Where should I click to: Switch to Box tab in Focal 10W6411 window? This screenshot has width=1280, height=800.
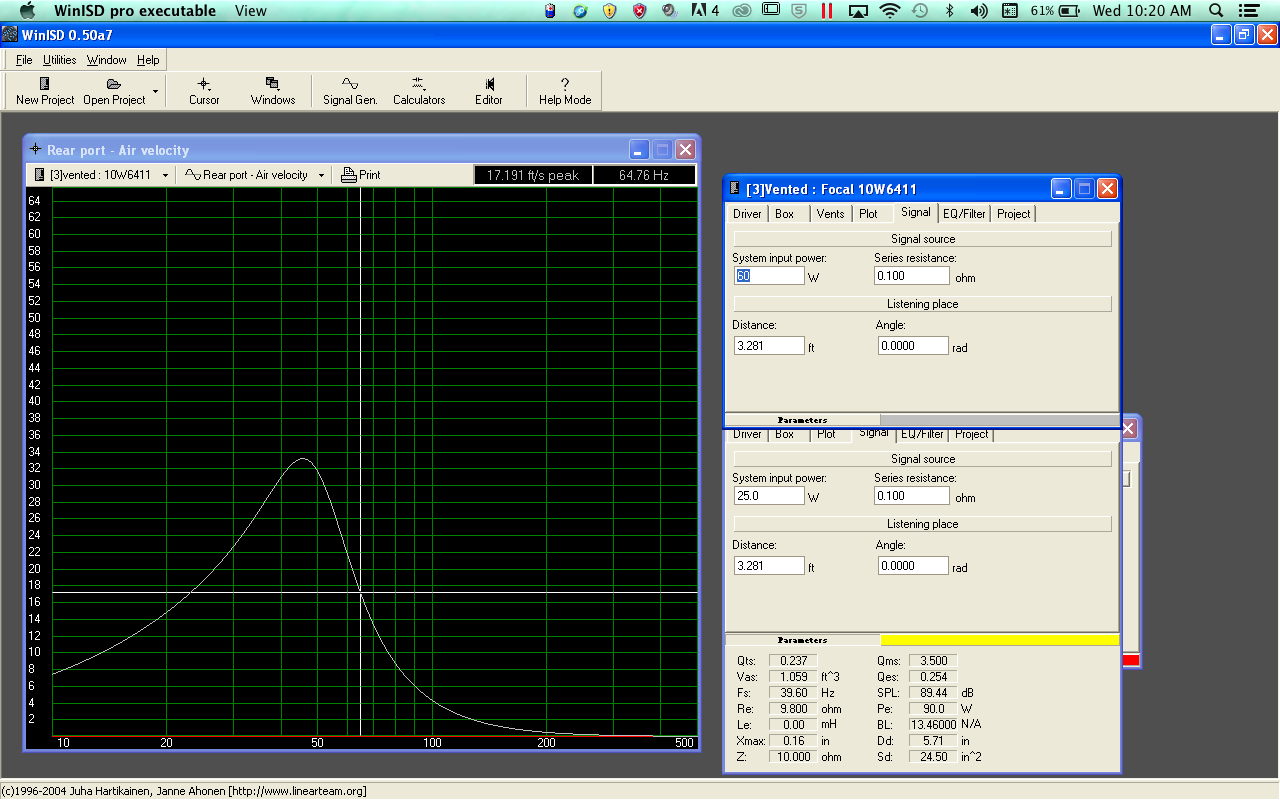click(x=785, y=214)
